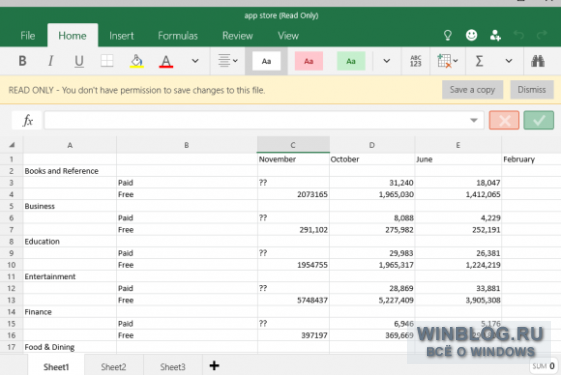Confirm the entry with green checkmark button

click(x=538, y=120)
